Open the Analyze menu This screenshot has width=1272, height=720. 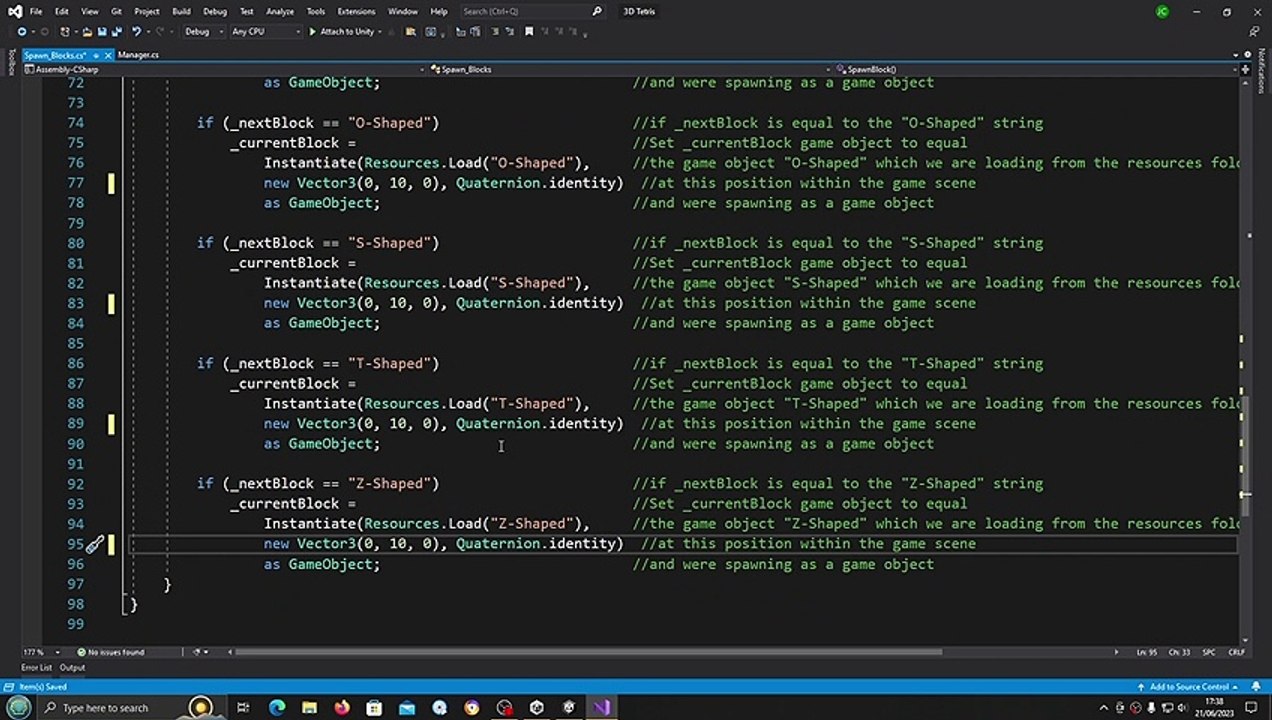click(x=280, y=11)
